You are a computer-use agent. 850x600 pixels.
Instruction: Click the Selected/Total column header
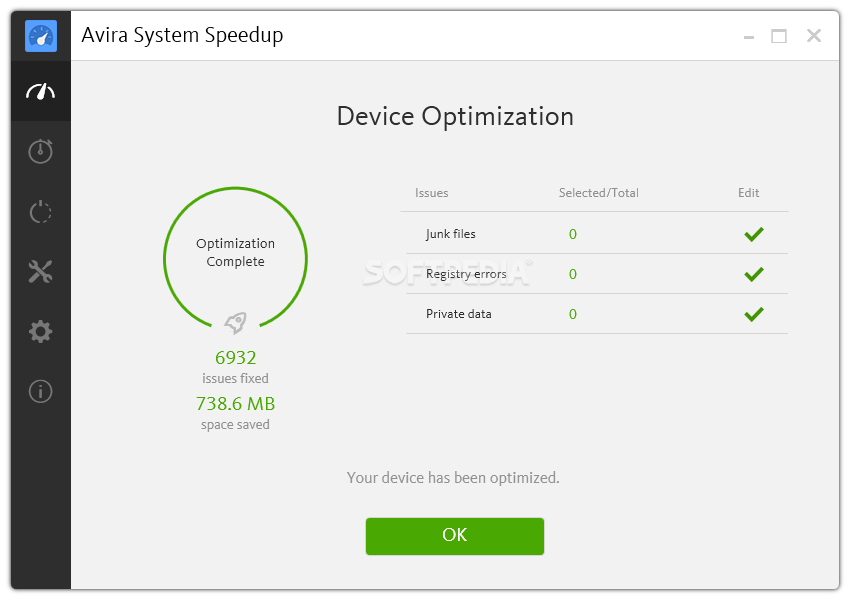coord(598,193)
